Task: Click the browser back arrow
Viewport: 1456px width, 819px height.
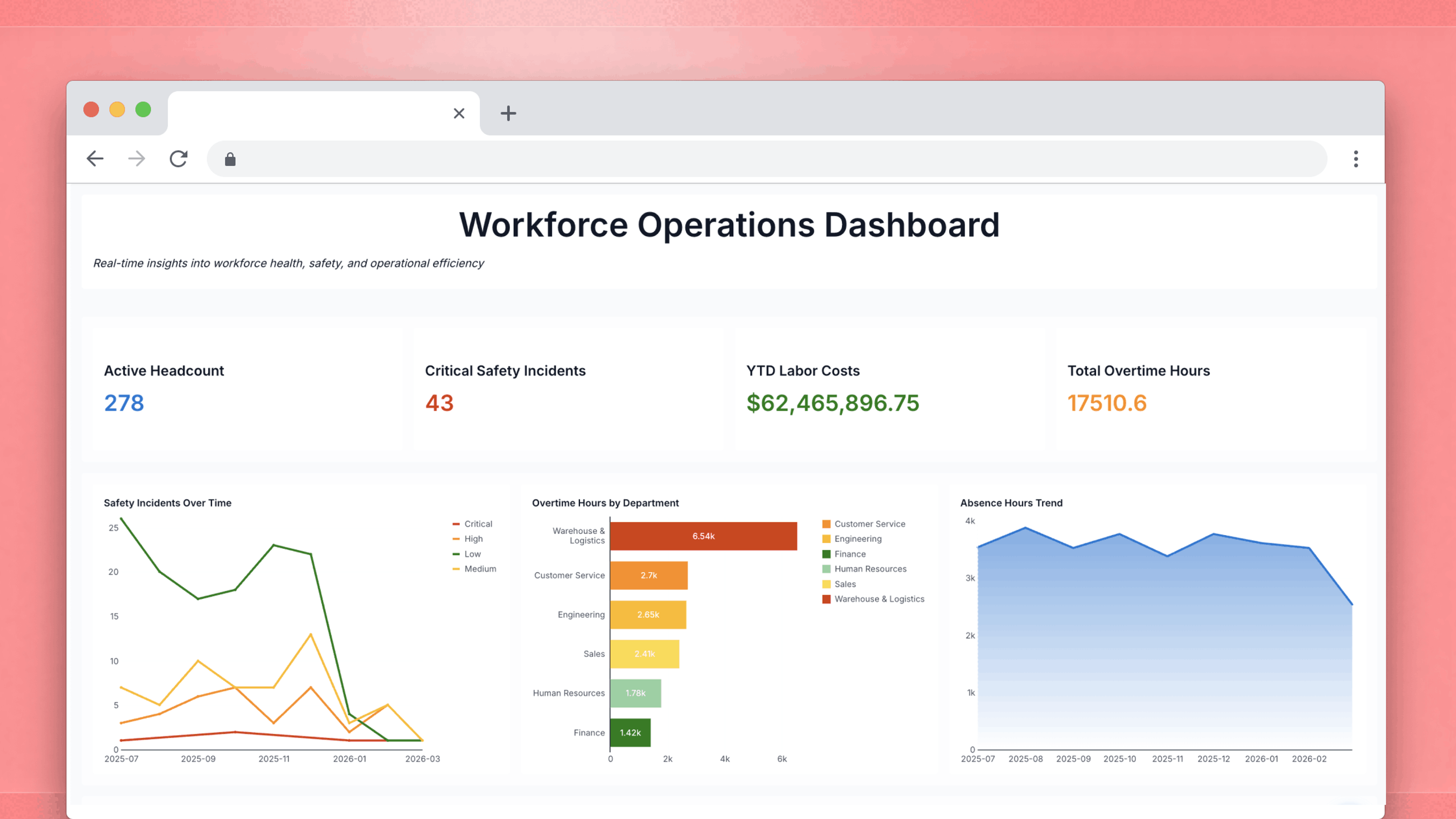Action: coord(95,159)
